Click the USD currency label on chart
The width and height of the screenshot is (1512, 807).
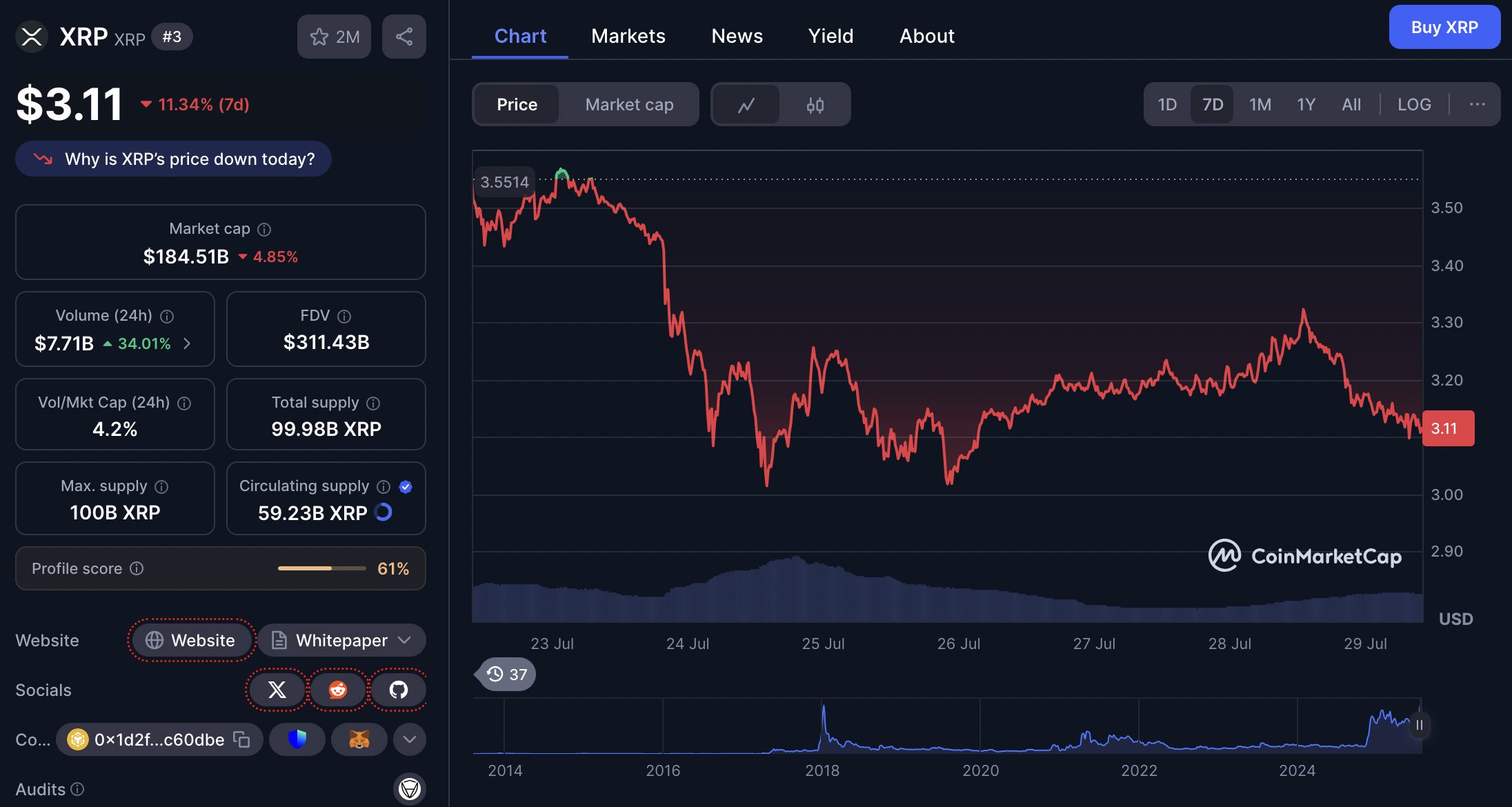(x=1455, y=619)
